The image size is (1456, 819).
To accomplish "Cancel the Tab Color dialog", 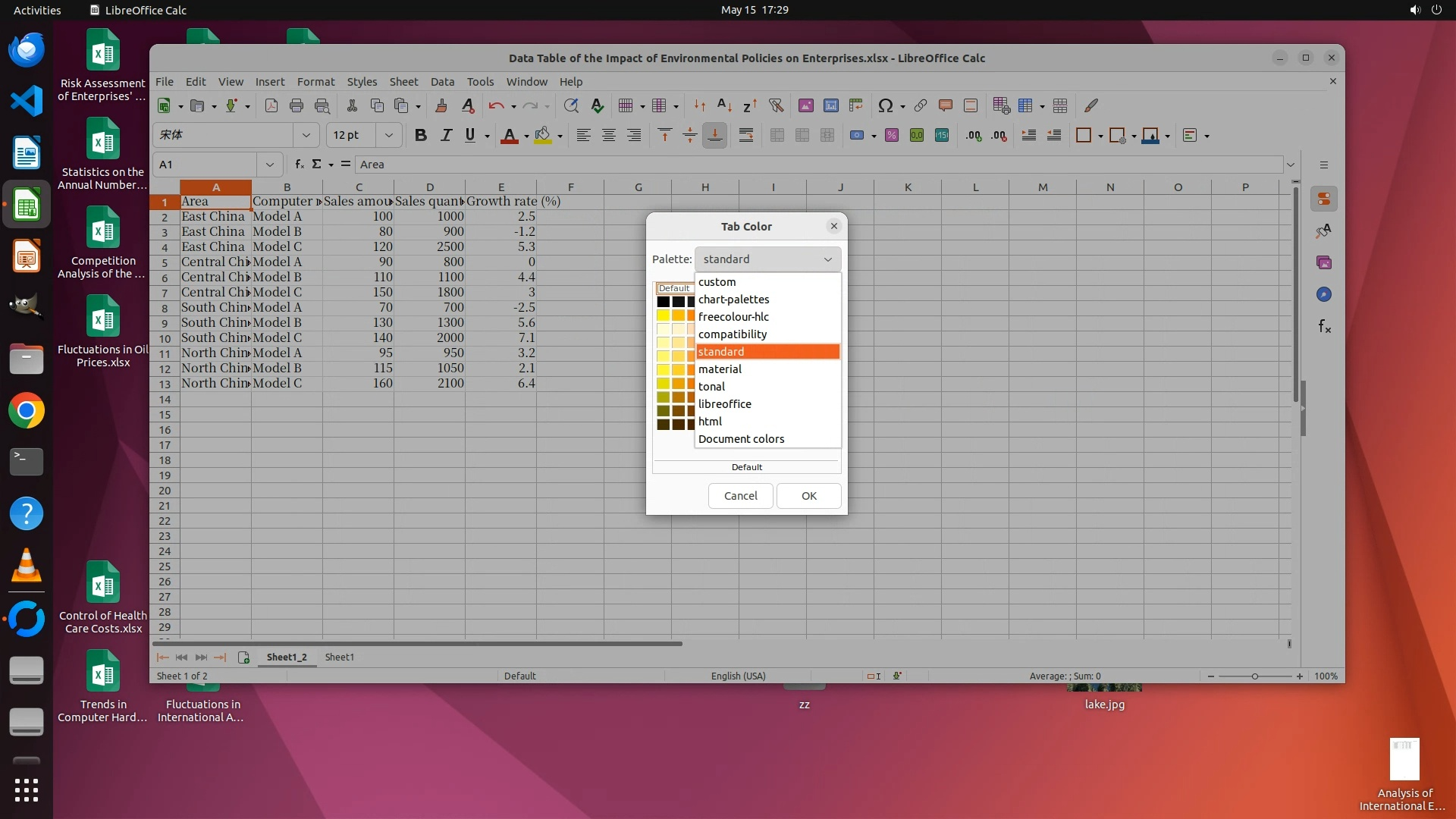I will click(x=740, y=496).
